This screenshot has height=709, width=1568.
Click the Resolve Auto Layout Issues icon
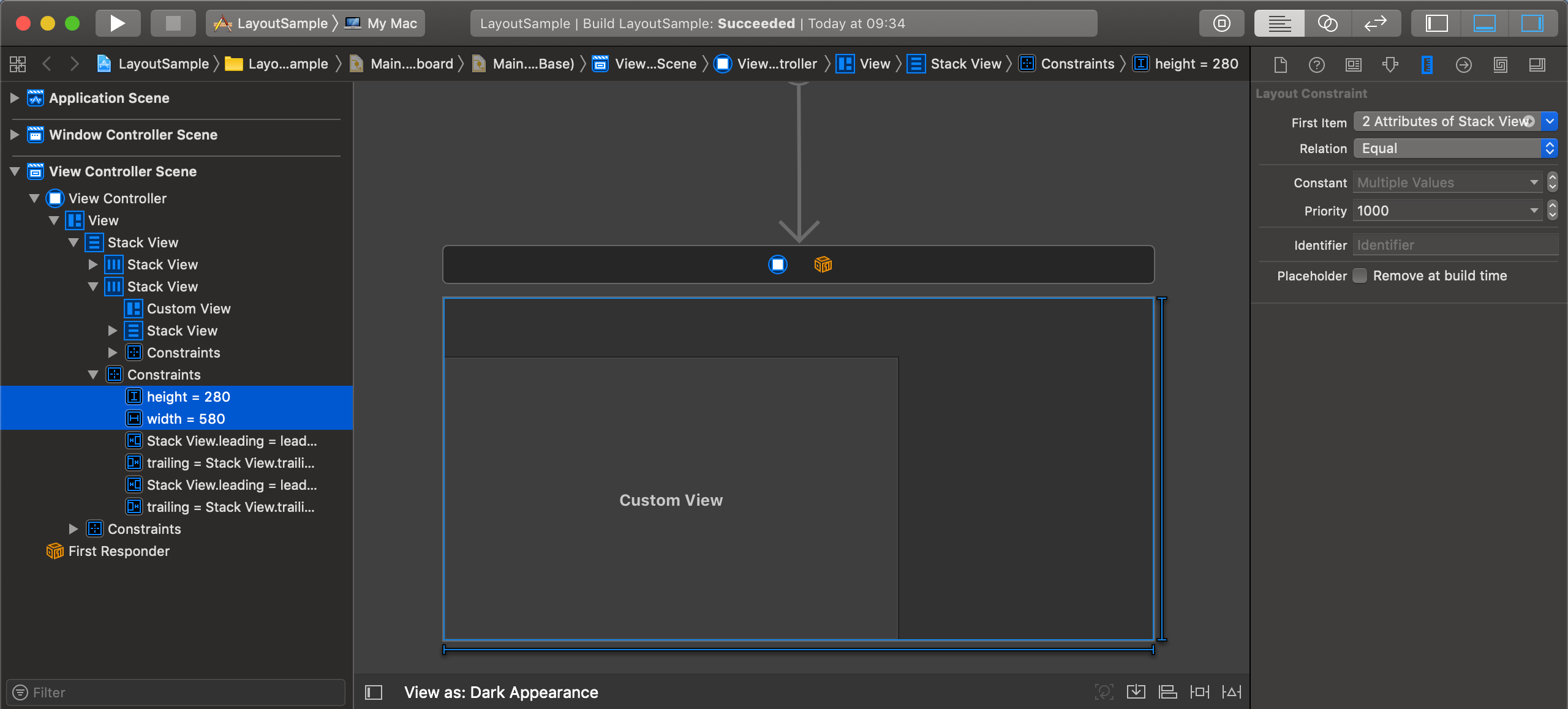point(1232,691)
